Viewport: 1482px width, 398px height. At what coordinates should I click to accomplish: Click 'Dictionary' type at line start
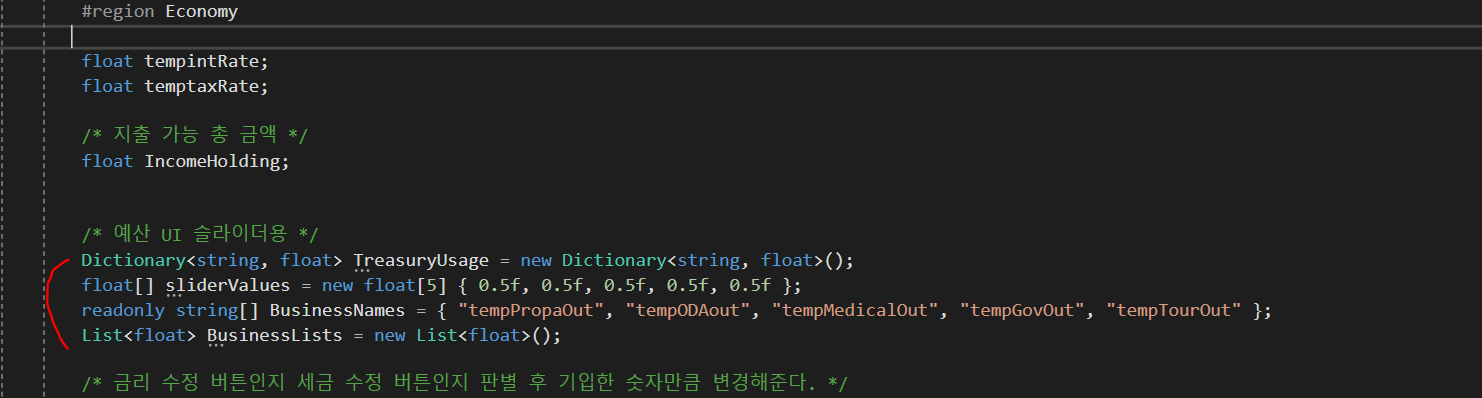(134, 261)
